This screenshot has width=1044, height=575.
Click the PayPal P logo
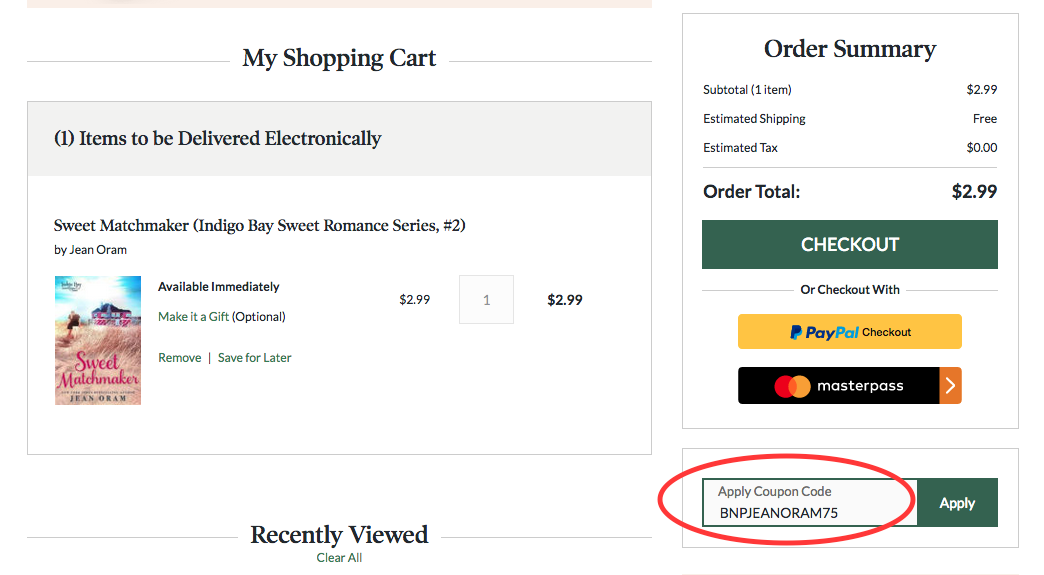tap(796, 332)
